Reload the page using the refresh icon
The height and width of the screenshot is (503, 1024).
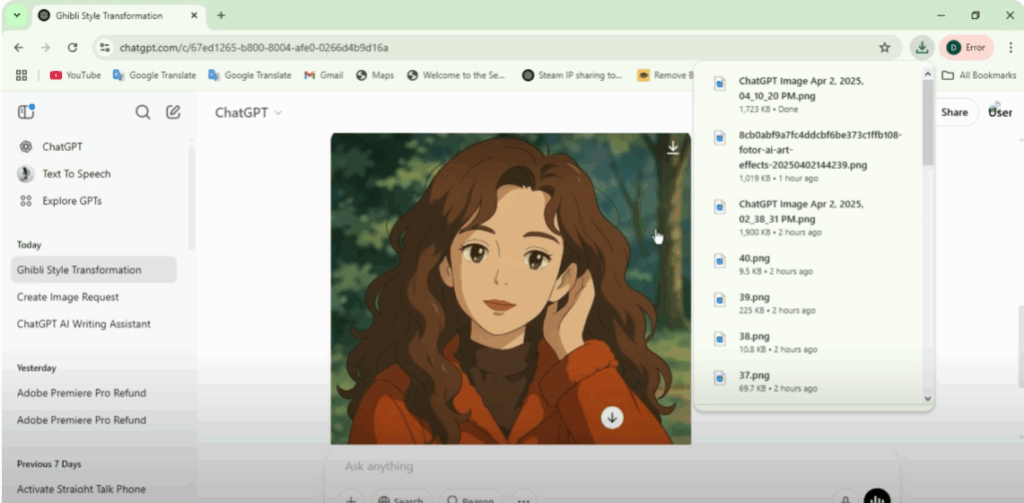pyautogui.click(x=72, y=47)
